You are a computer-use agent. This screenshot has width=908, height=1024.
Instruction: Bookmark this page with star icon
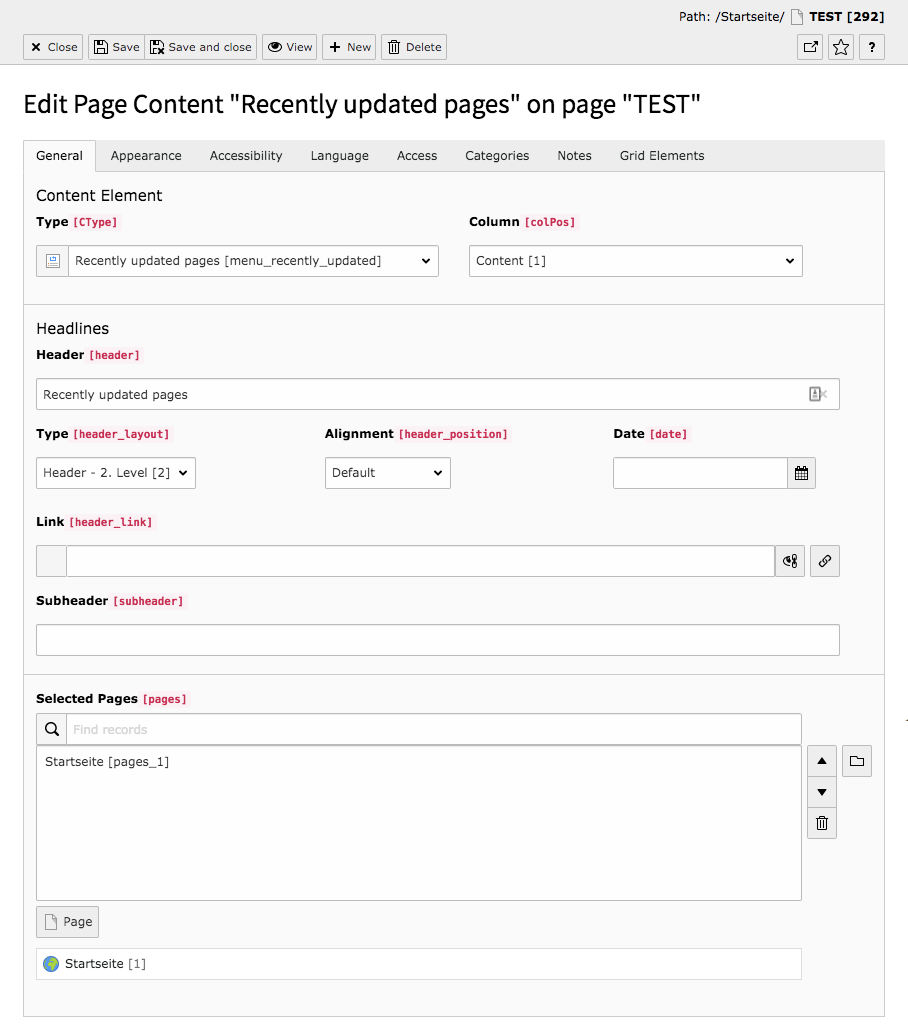pyautogui.click(x=841, y=47)
